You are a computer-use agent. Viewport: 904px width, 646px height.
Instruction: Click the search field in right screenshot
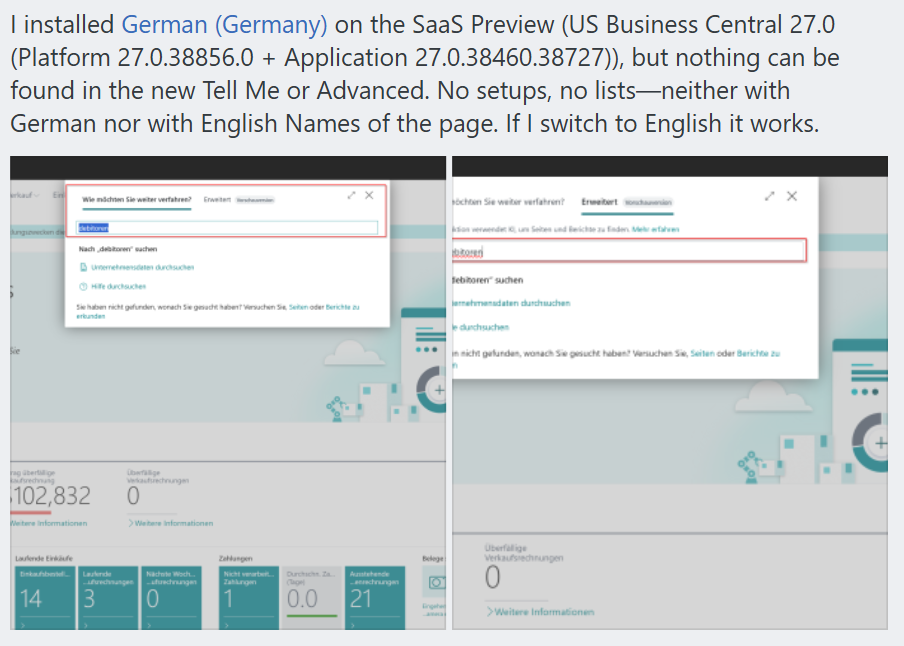click(630, 252)
